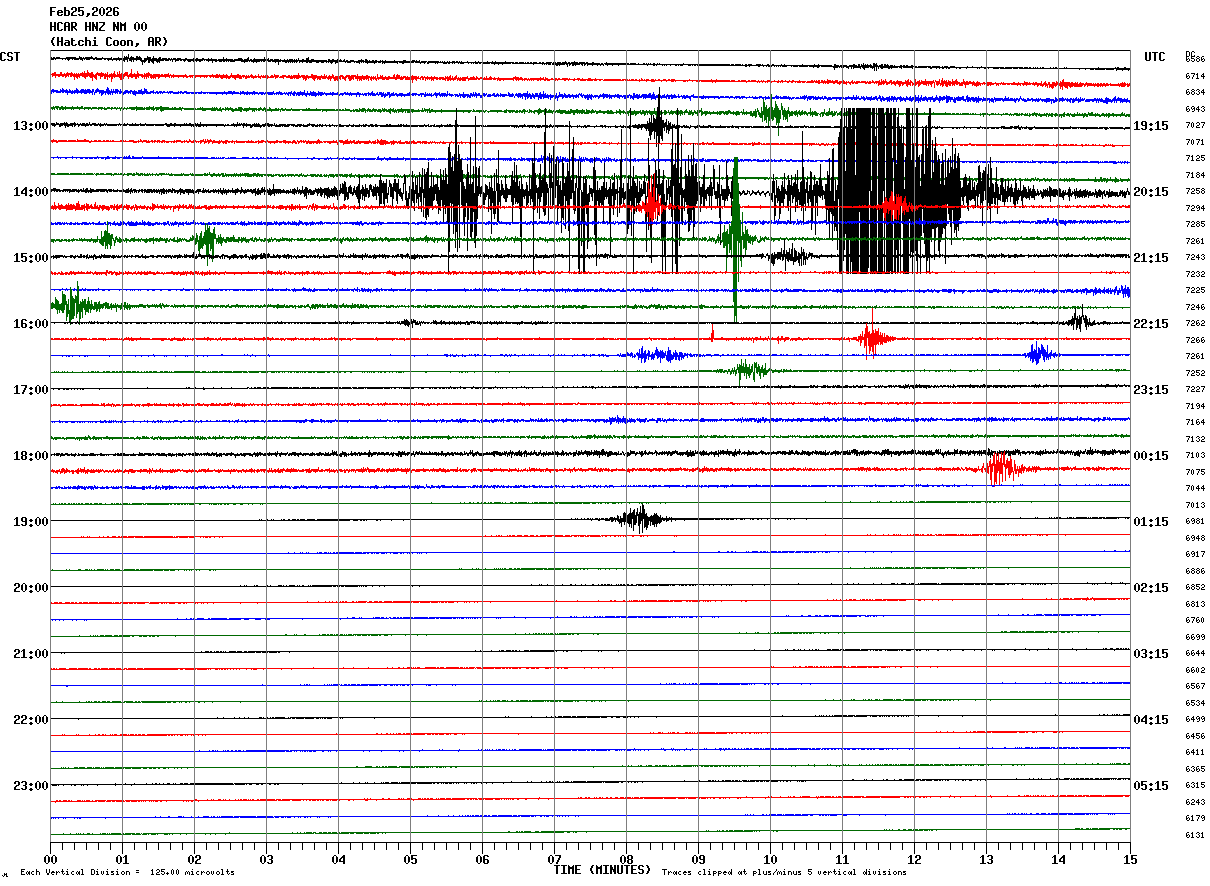
Task: Click the 05:15 UTC time label
Action: click(1151, 786)
